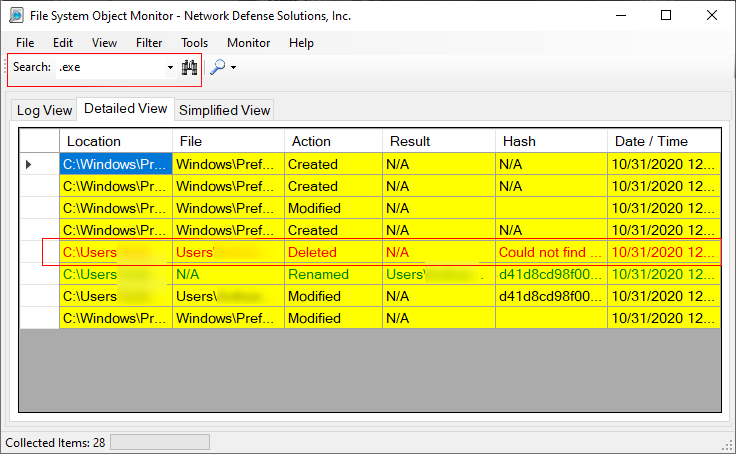Sort by the Action column header
Screen dimensions: 736x454
coord(311,141)
